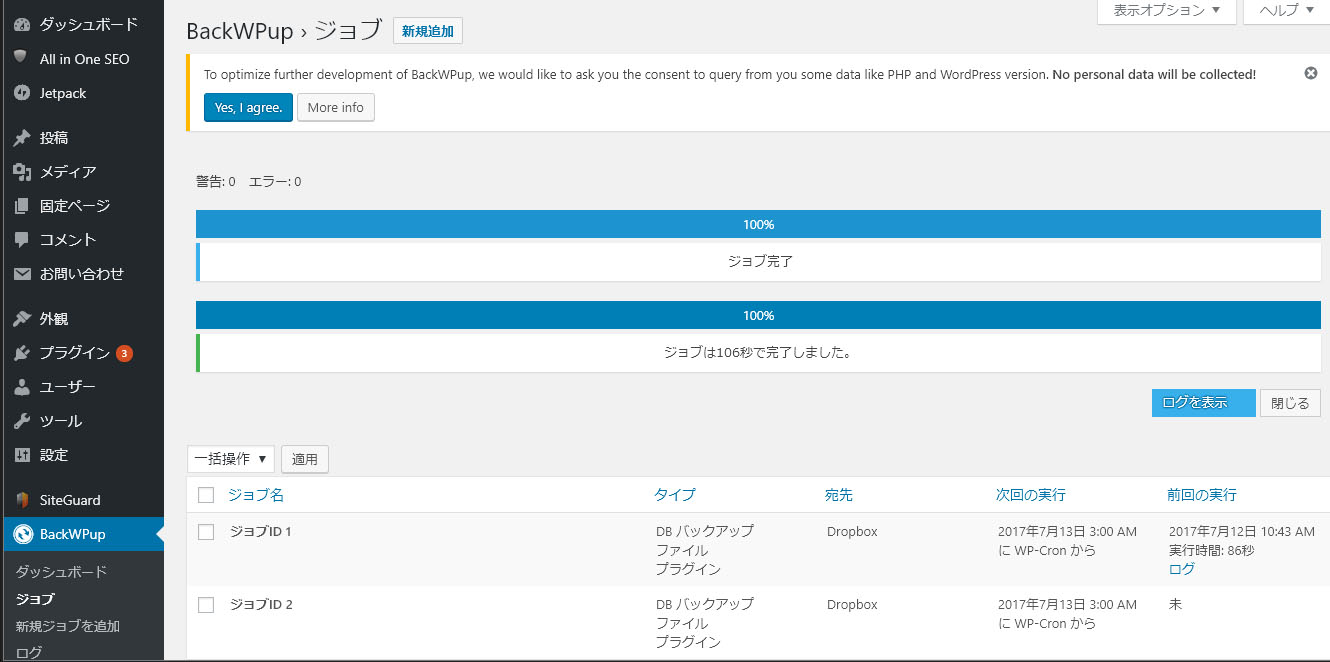
Task: Click the envelope icon beside お問い合わせ
Action: click(21, 274)
